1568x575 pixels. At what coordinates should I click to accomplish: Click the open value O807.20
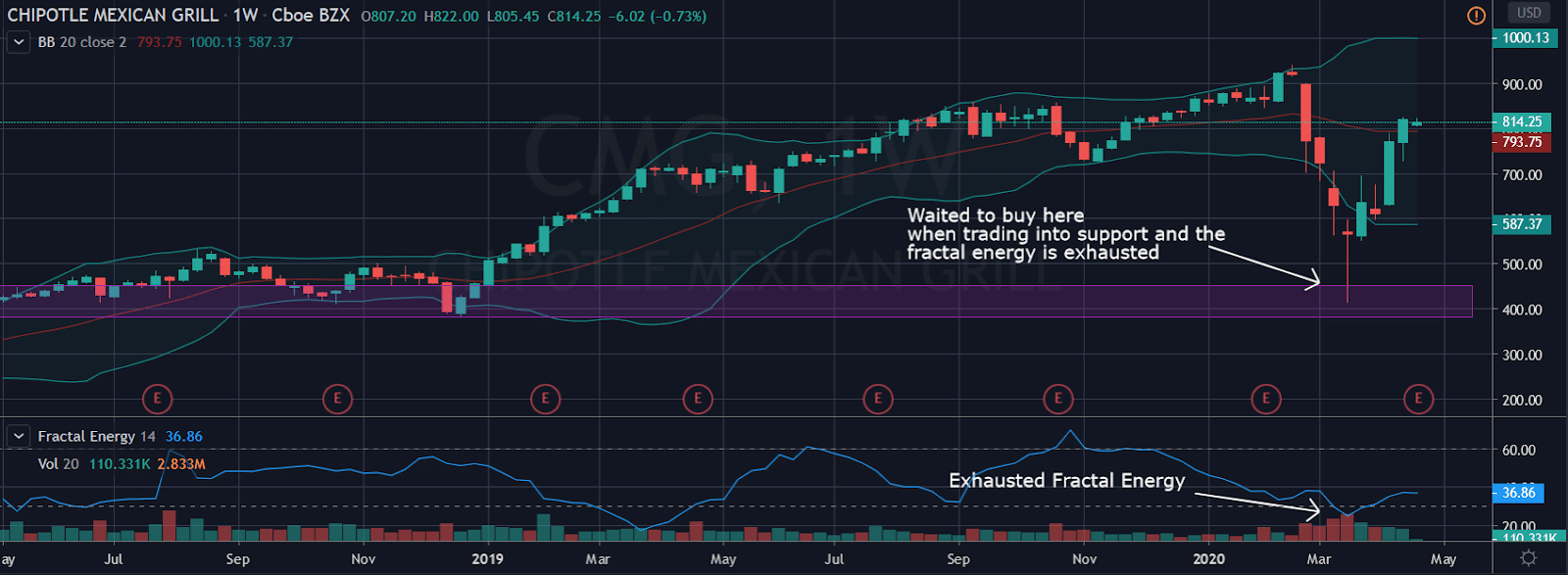coord(389,17)
